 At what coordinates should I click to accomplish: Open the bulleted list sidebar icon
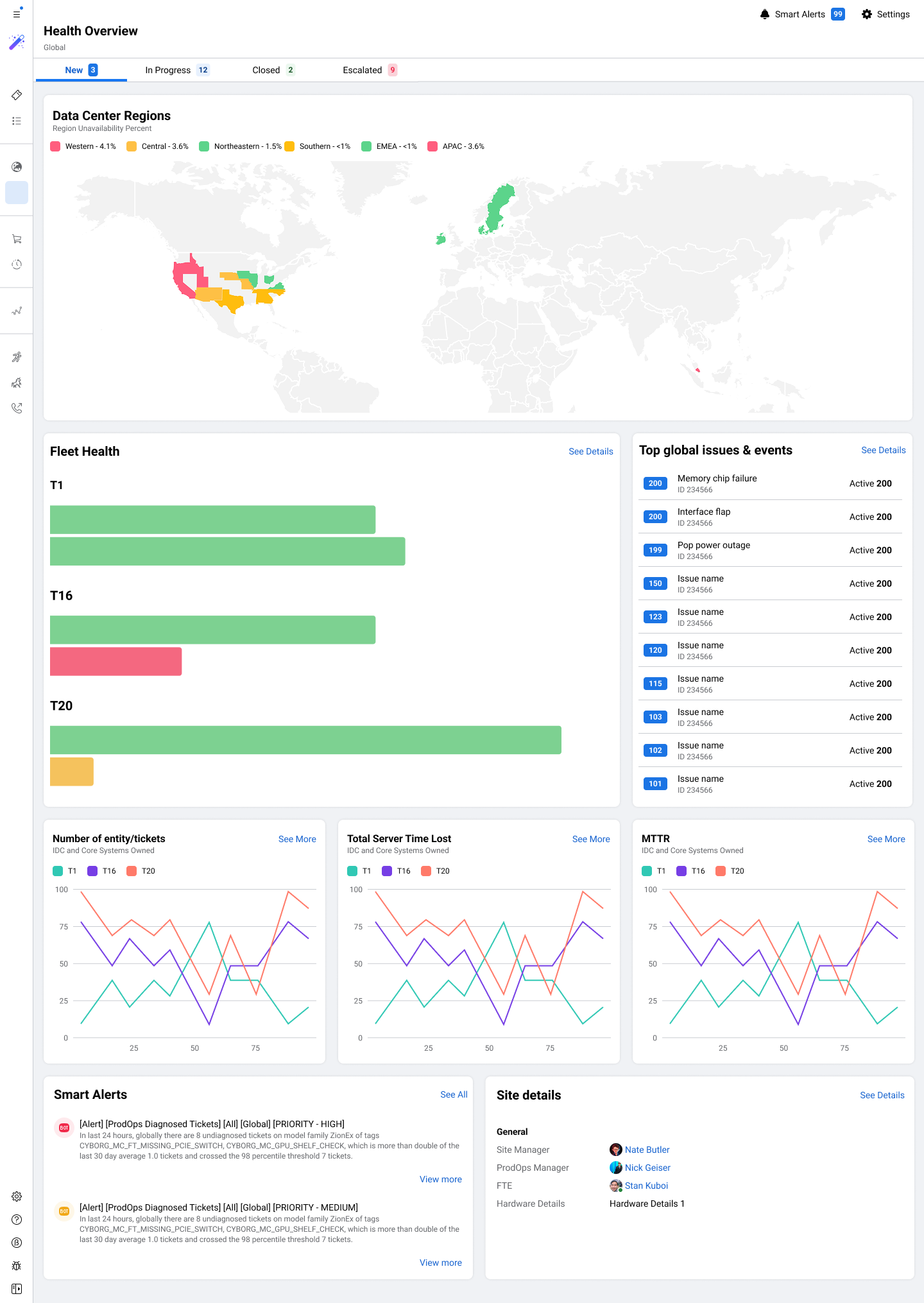17,121
